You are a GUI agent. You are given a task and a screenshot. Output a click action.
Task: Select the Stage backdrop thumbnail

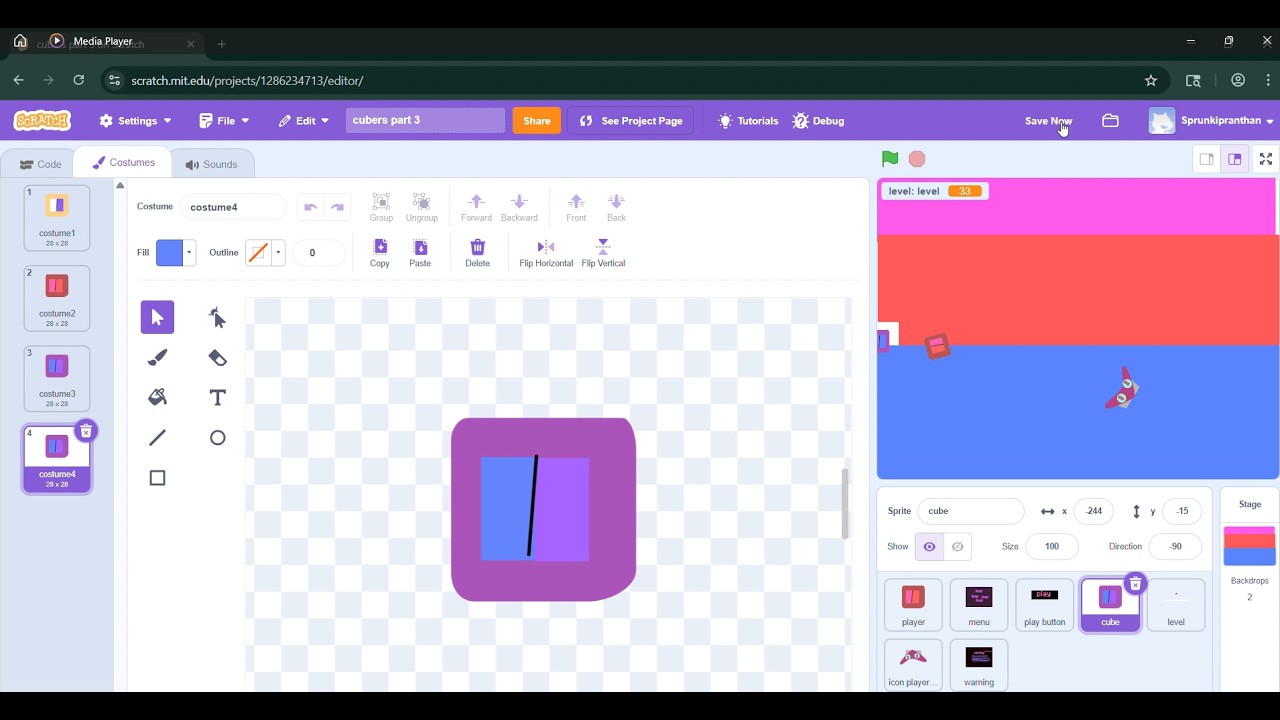coord(1249,546)
